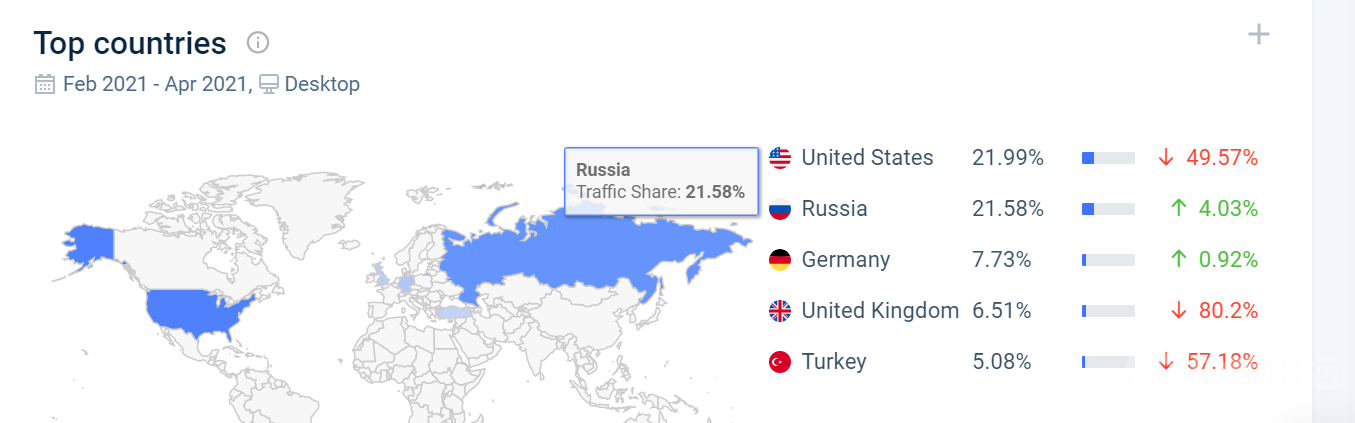This screenshot has width=1355, height=423.
Task: Click the Russia flag icon
Action: [x=780, y=209]
